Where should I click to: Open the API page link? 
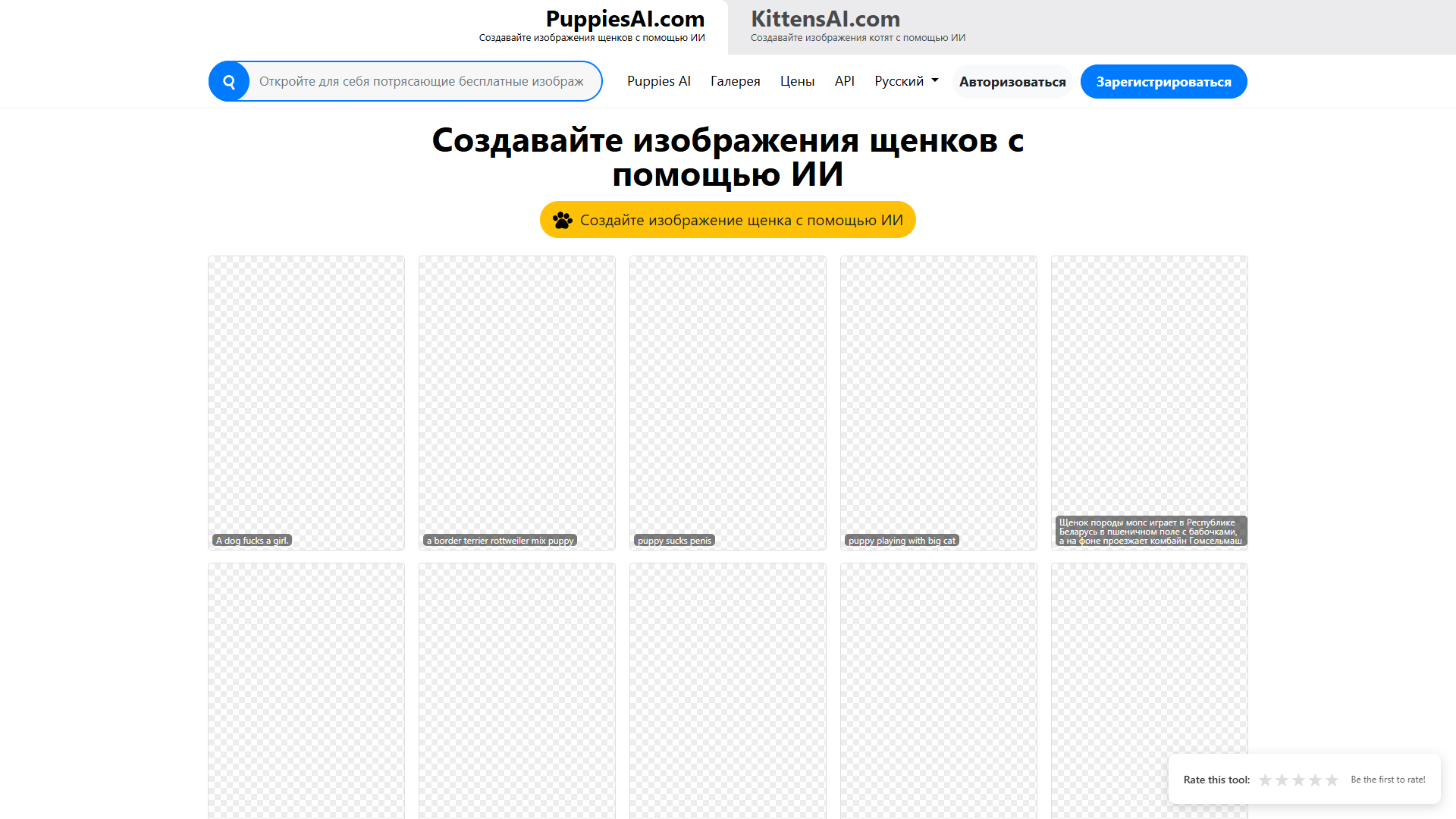[845, 81]
